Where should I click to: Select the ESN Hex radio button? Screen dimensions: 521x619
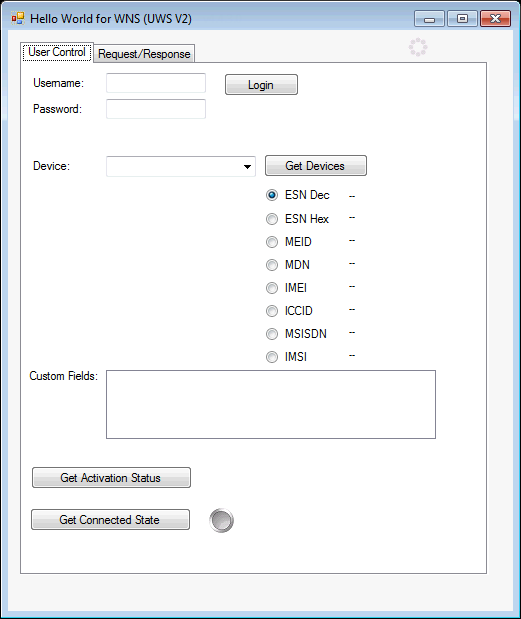pyautogui.click(x=272, y=219)
